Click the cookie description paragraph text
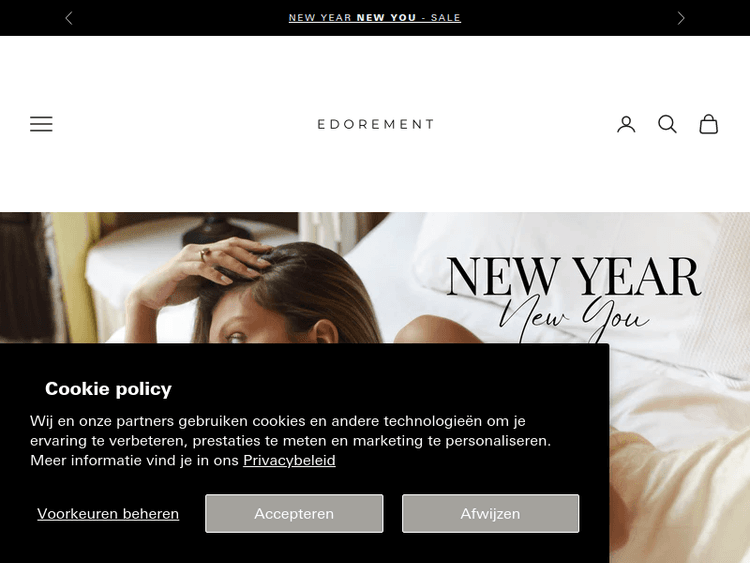 tap(290, 441)
